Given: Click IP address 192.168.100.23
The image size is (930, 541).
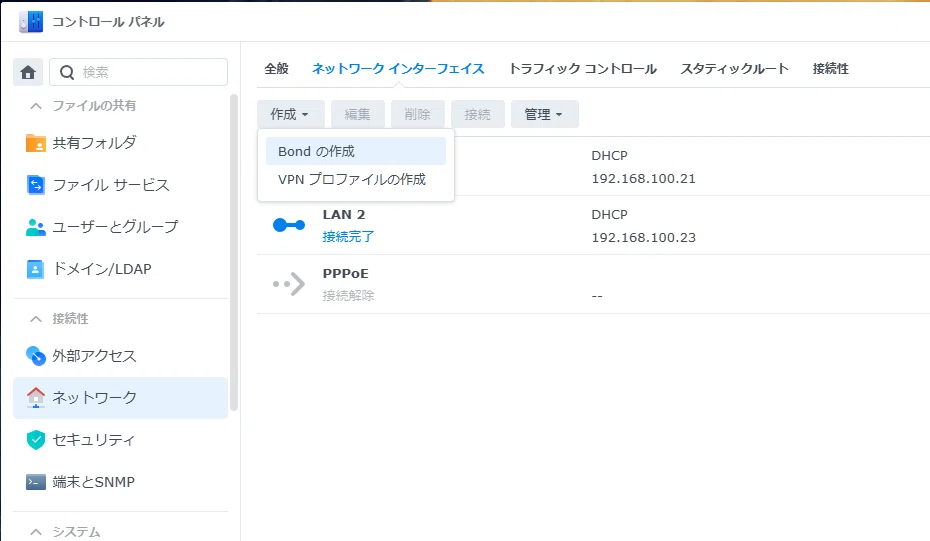Looking at the screenshot, I should pyautogui.click(x=644, y=237).
